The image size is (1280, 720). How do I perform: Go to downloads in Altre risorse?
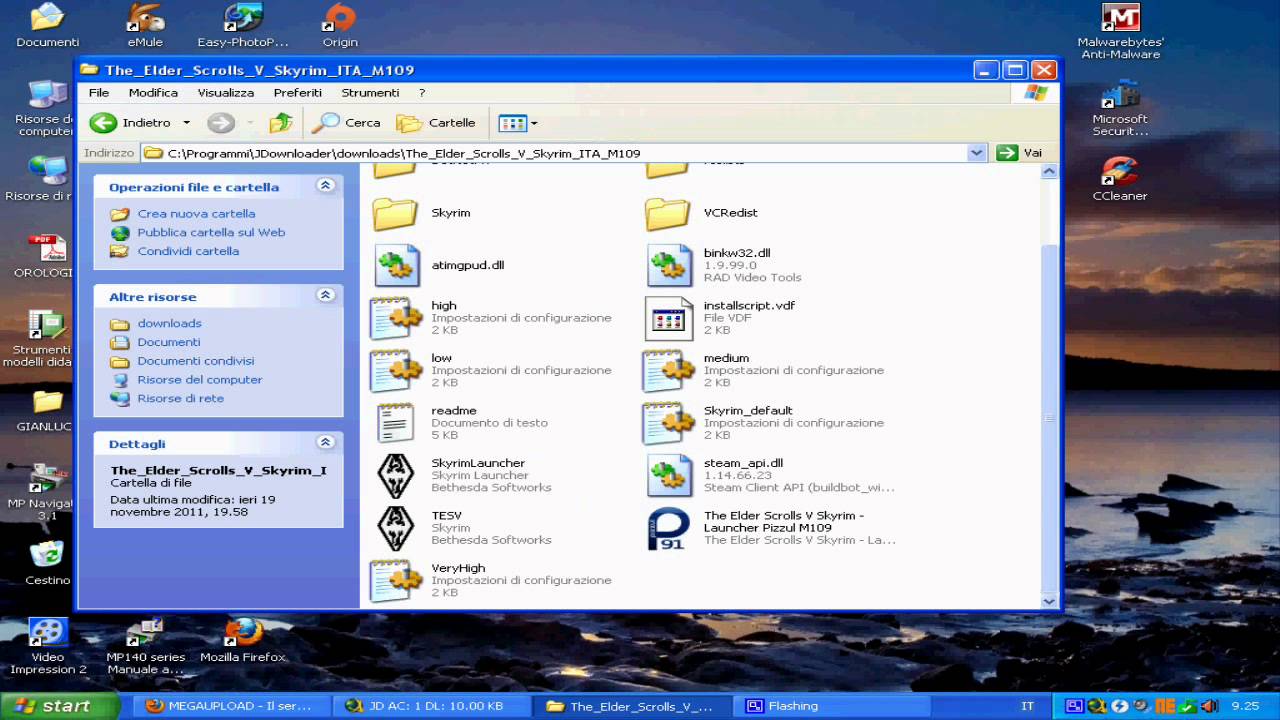pyautogui.click(x=169, y=324)
